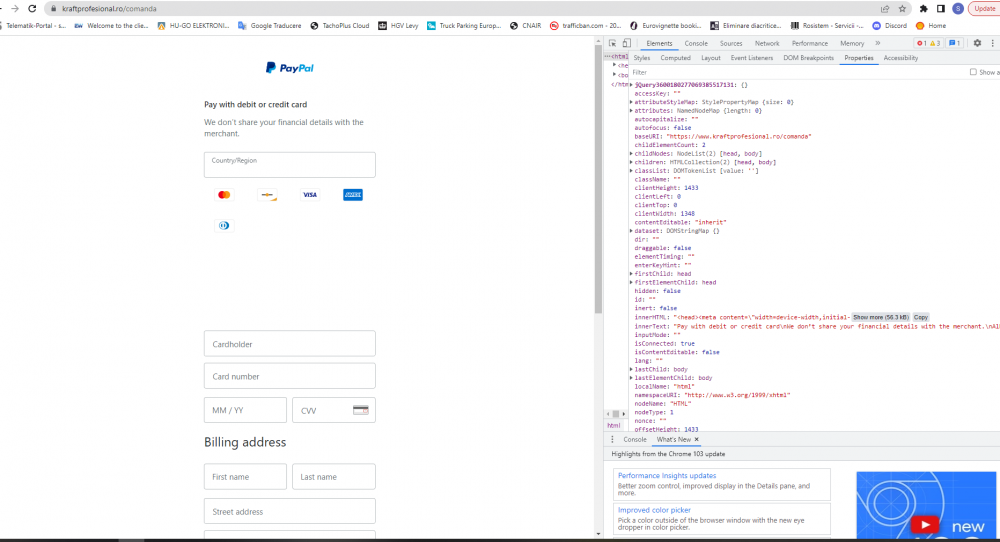
Task: Open the Computed sidebar tab
Action: pyautogui.click(x=675, y=58)
